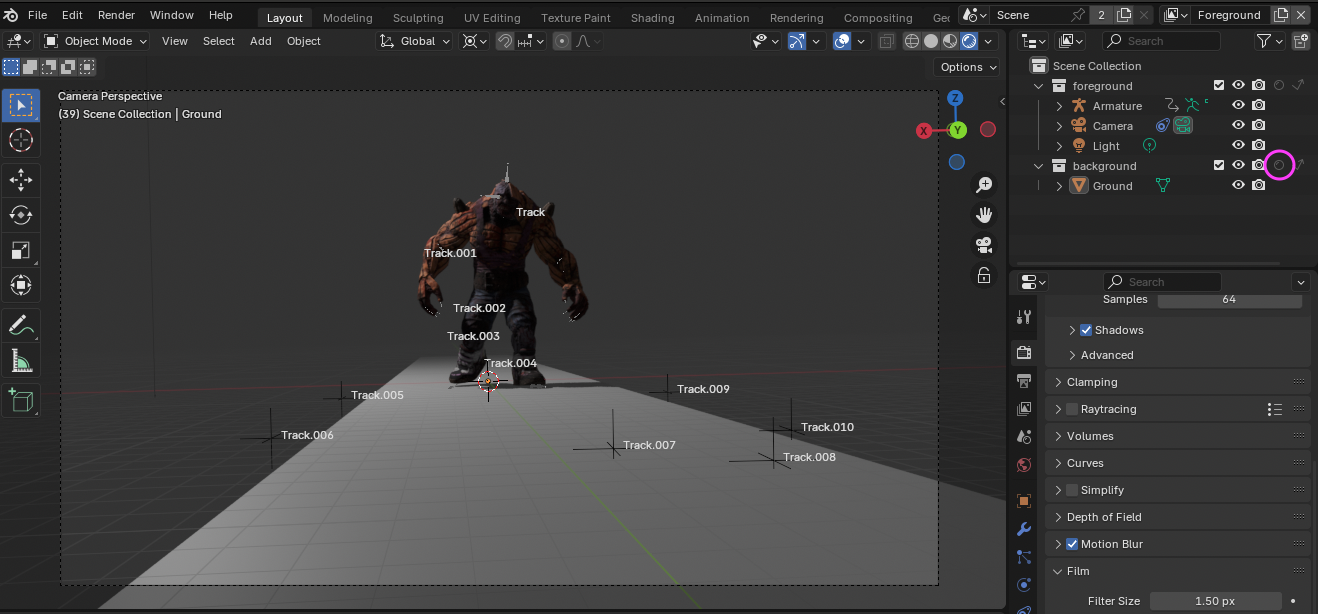Click the Add menu in viewport header
The width and height of the screenshot is (1318, 614).
click(x=260, y=41)
